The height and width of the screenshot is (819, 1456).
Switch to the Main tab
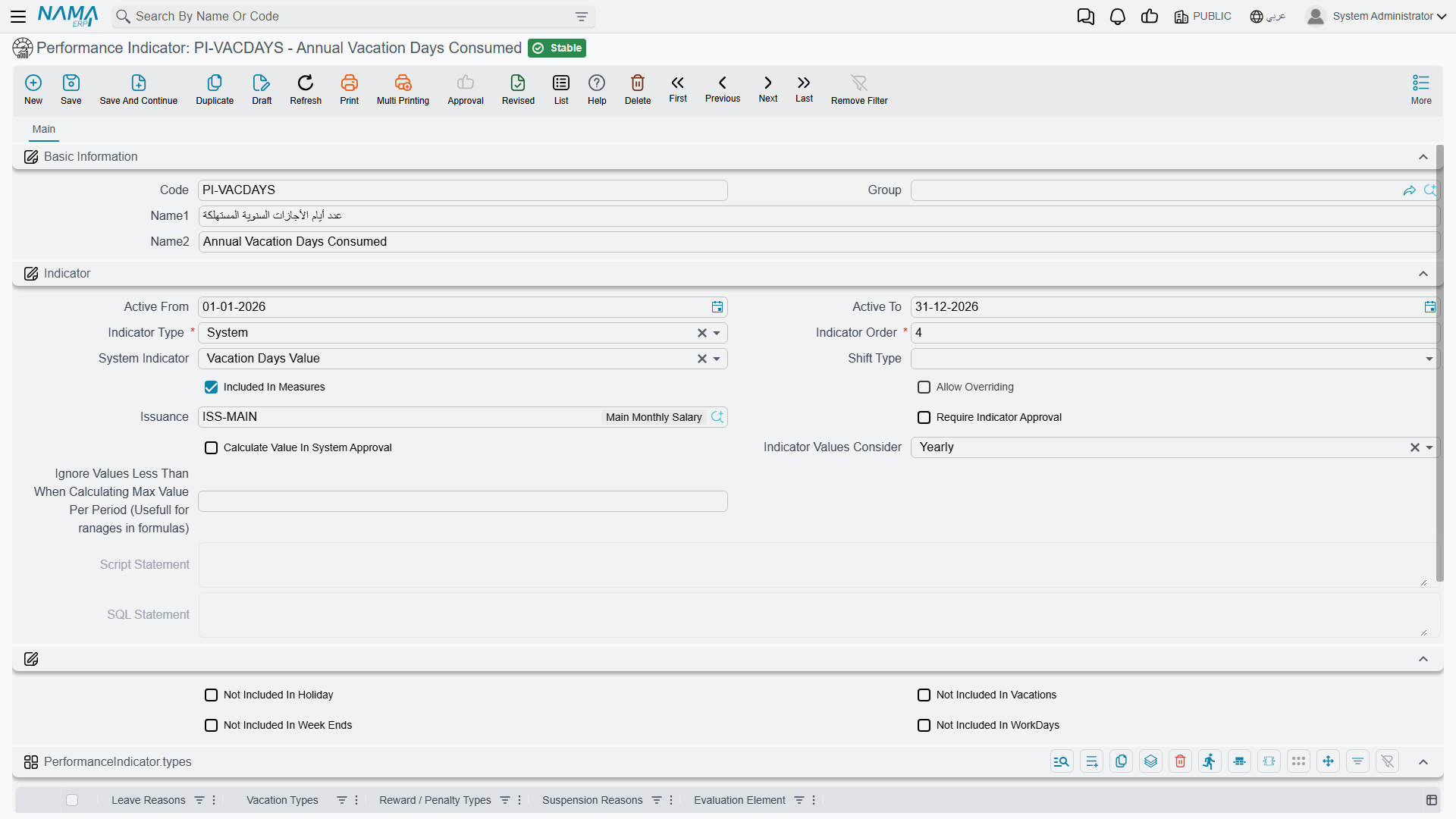[x=44, y=130]
